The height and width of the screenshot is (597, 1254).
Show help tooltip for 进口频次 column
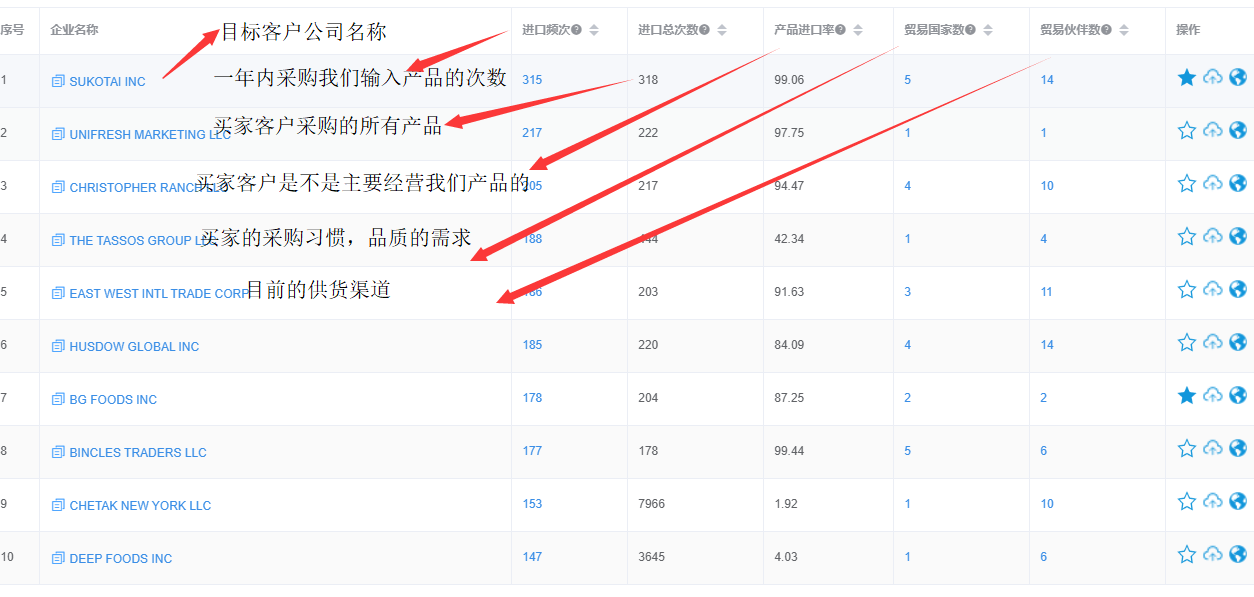(x=576, y=30)
